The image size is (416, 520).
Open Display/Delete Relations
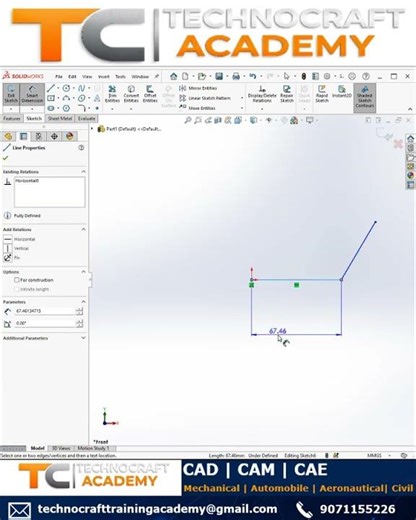click(262, 94)
